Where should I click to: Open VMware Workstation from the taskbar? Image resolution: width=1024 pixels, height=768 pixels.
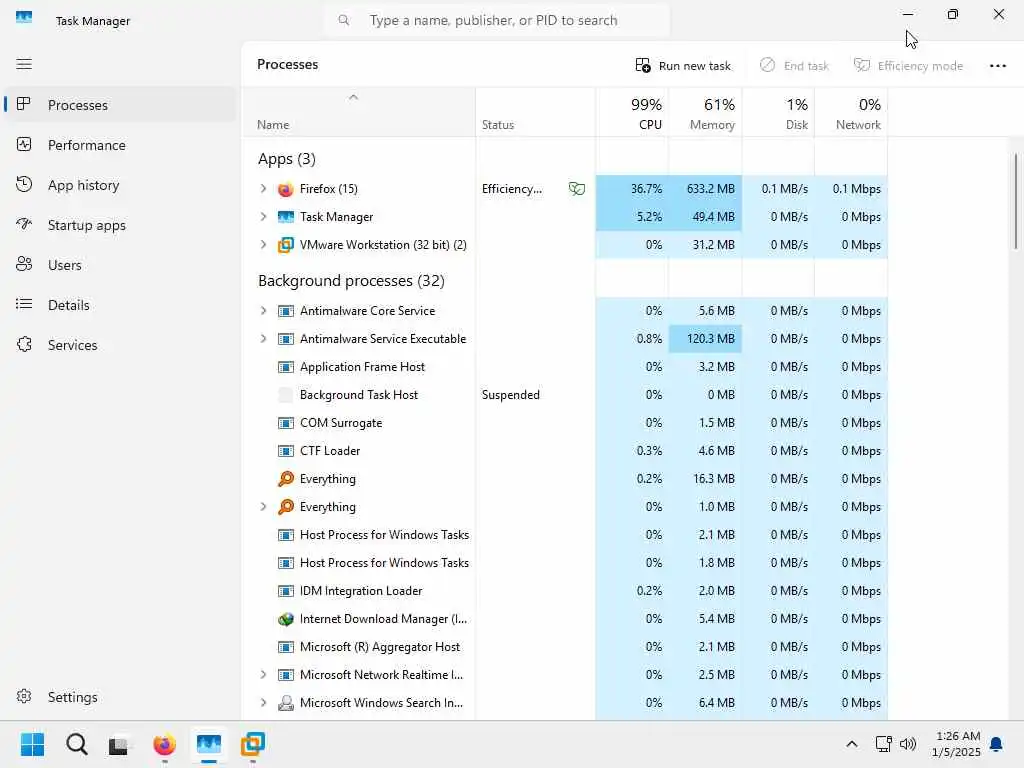click(x=253, y=744)
